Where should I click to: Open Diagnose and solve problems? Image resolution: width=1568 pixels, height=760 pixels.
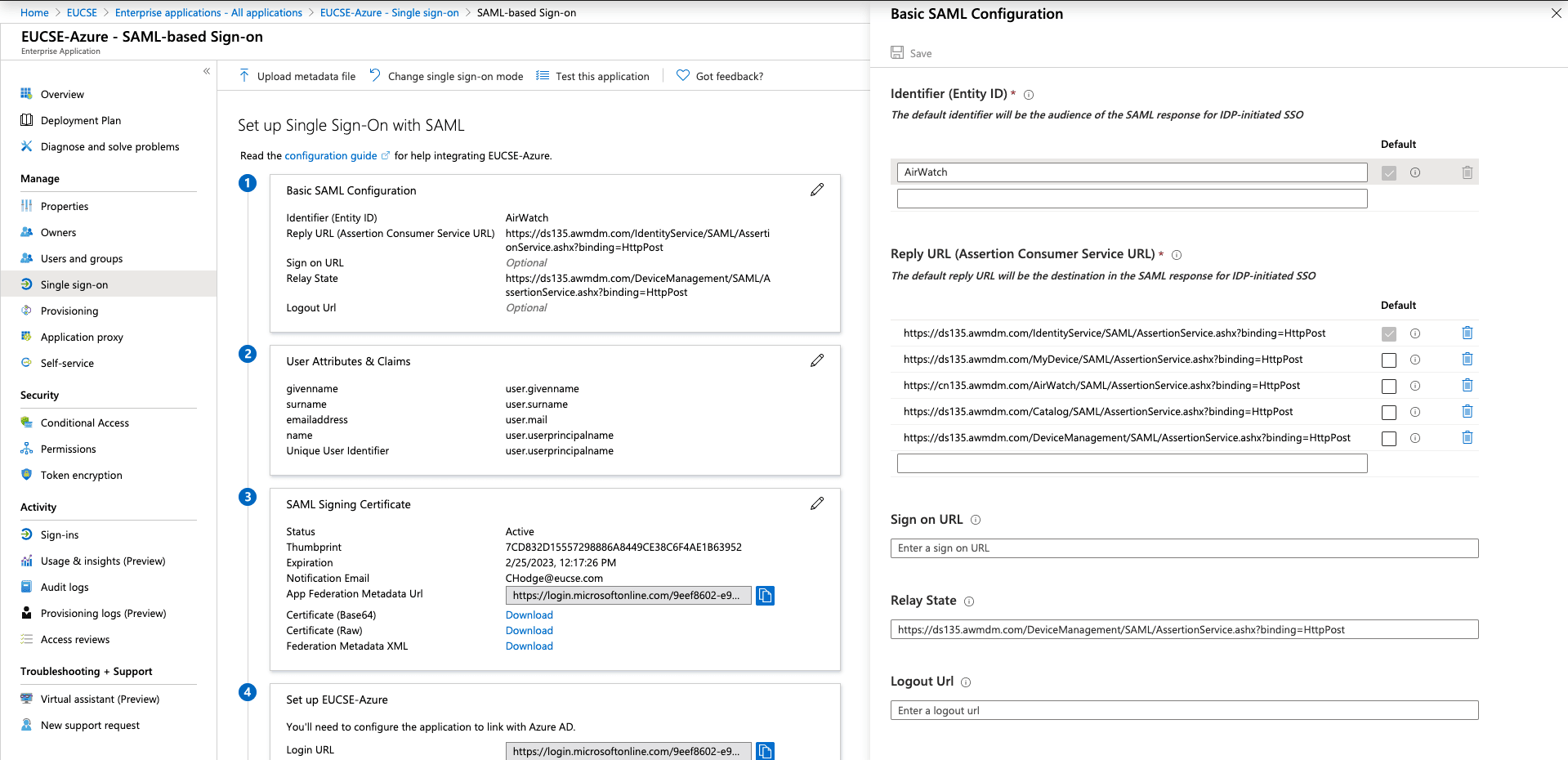pos(109,146)
